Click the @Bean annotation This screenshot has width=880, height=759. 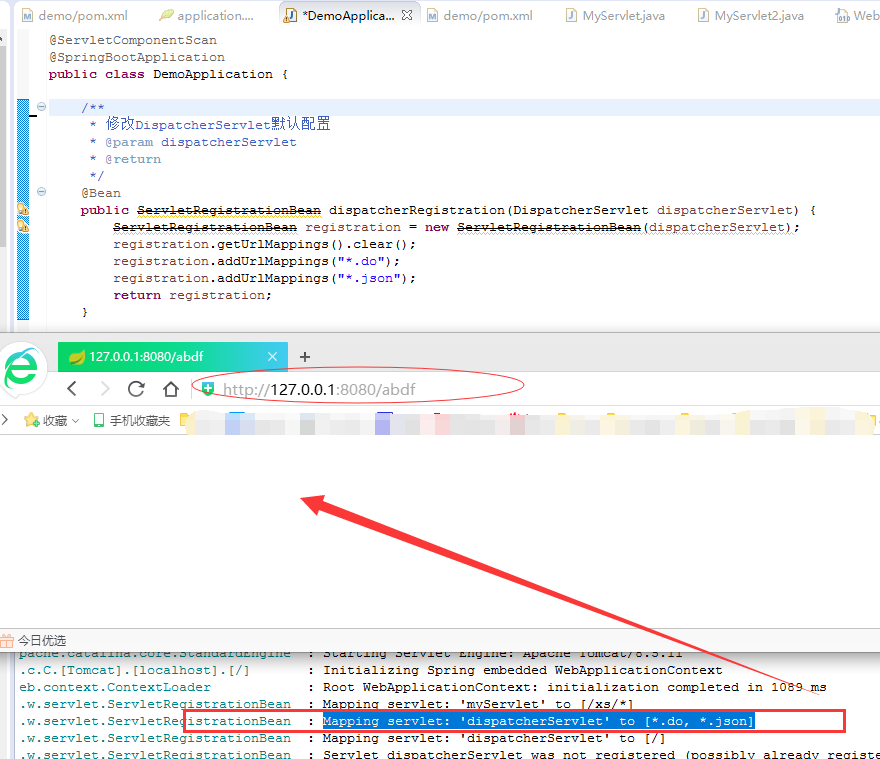[101, 193]
